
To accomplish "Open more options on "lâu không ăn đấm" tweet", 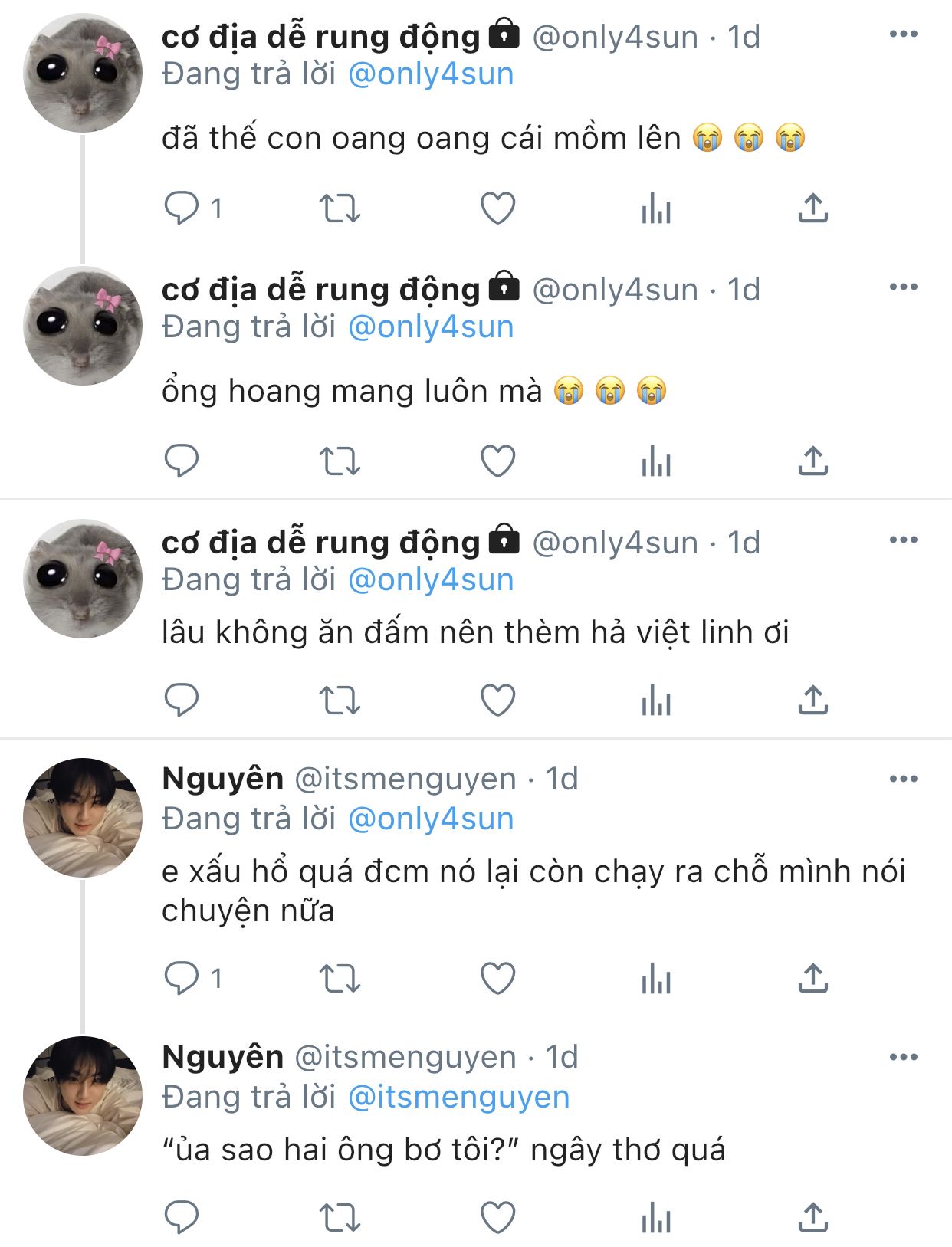I will (x=903, y=540).
